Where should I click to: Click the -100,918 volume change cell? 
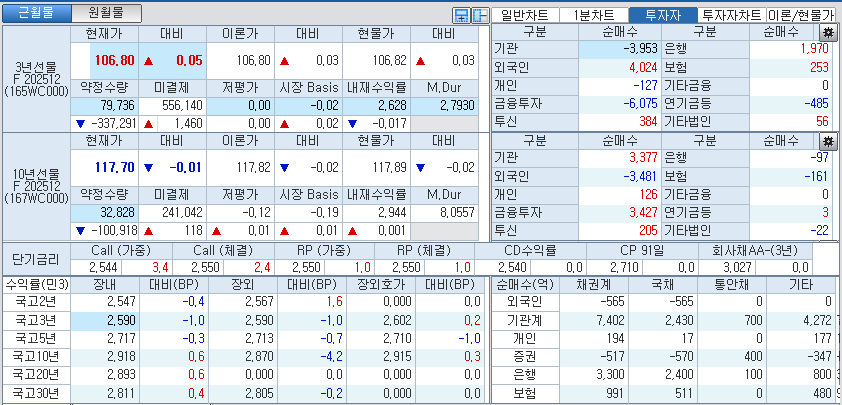105,231
